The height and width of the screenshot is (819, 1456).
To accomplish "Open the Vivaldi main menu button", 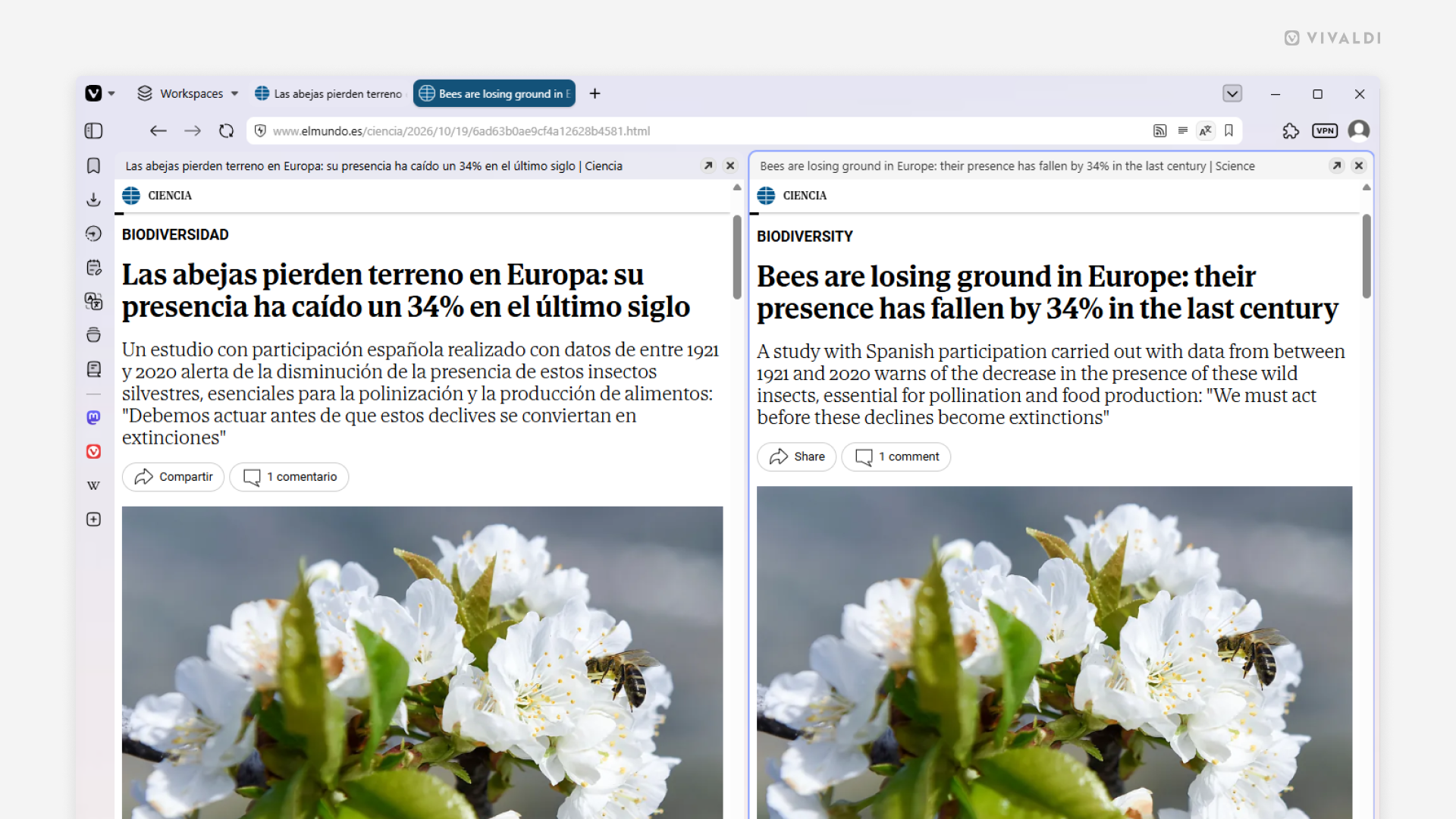I will point(93,93).
